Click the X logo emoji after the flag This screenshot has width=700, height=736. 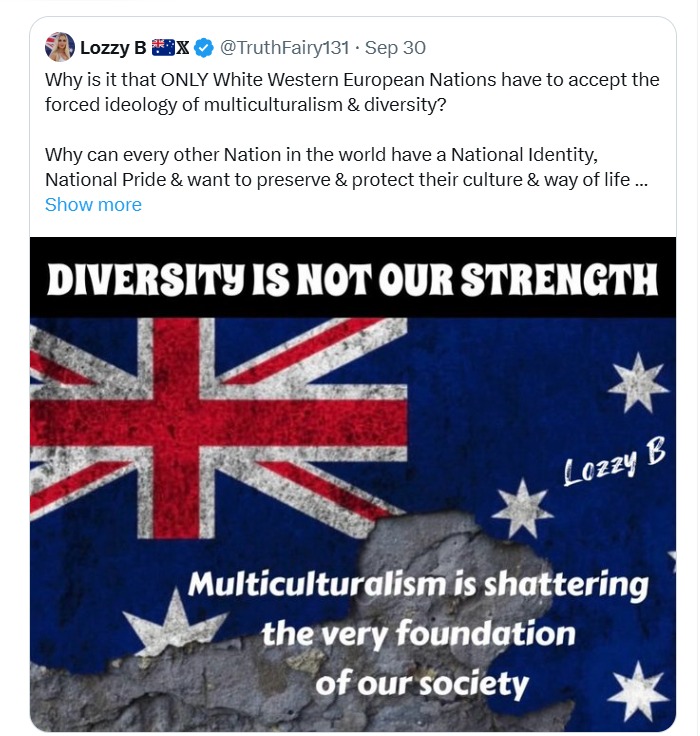click(x=183, y=47)
